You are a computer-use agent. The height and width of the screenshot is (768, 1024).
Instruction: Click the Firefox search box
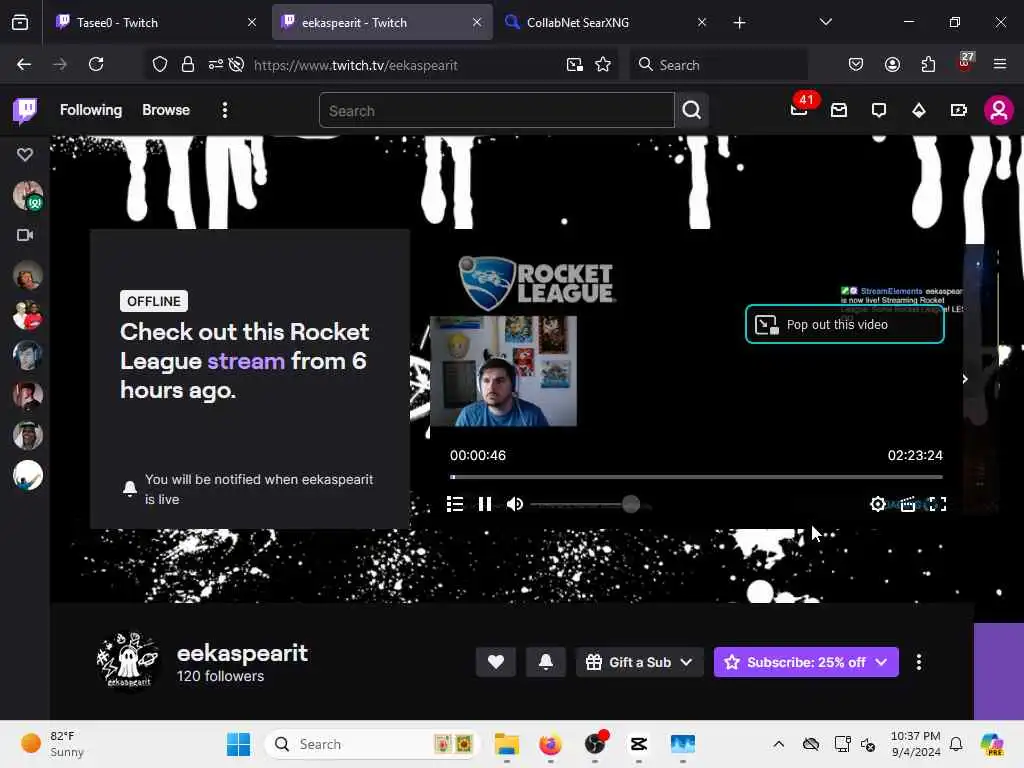click(718, 64)
